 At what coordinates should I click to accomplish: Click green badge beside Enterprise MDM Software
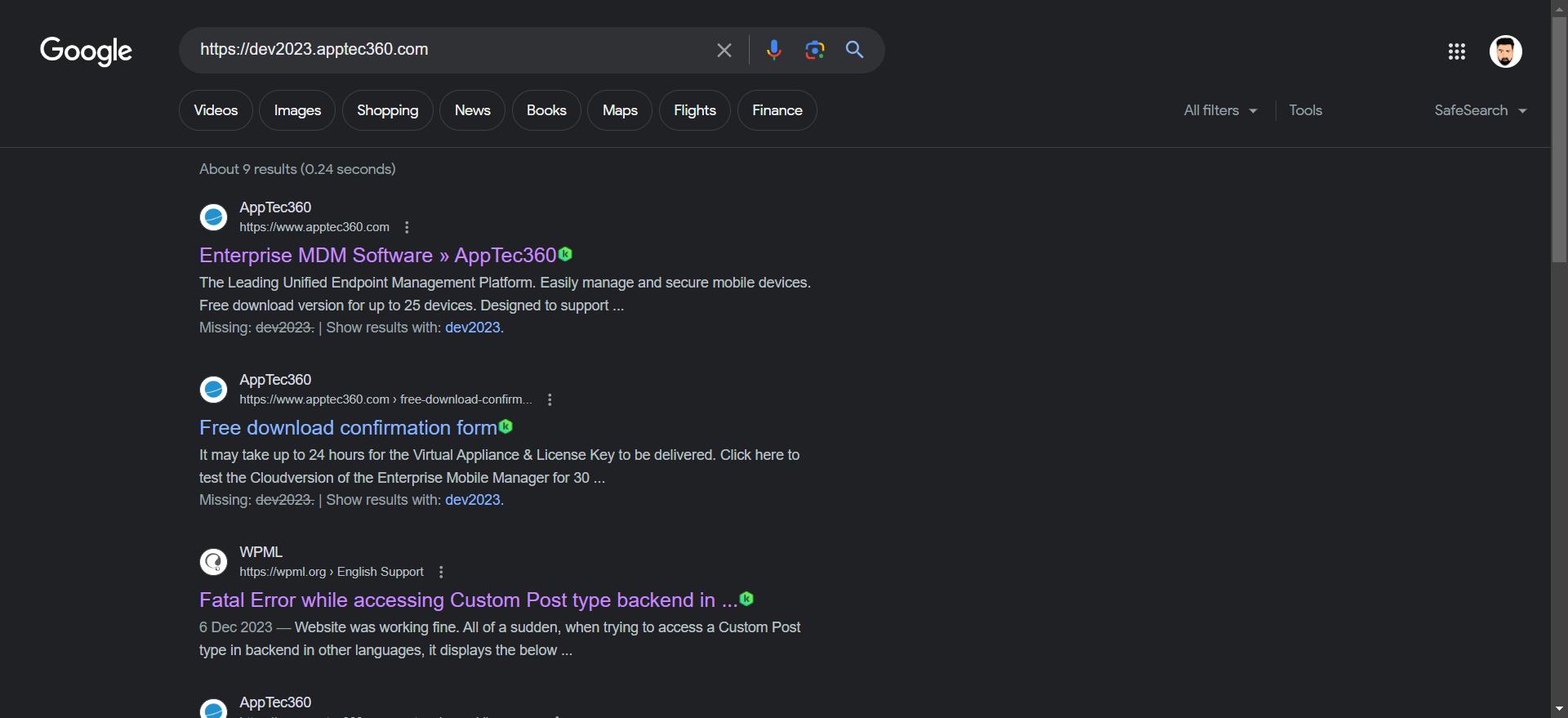click(x=565, y=254)
